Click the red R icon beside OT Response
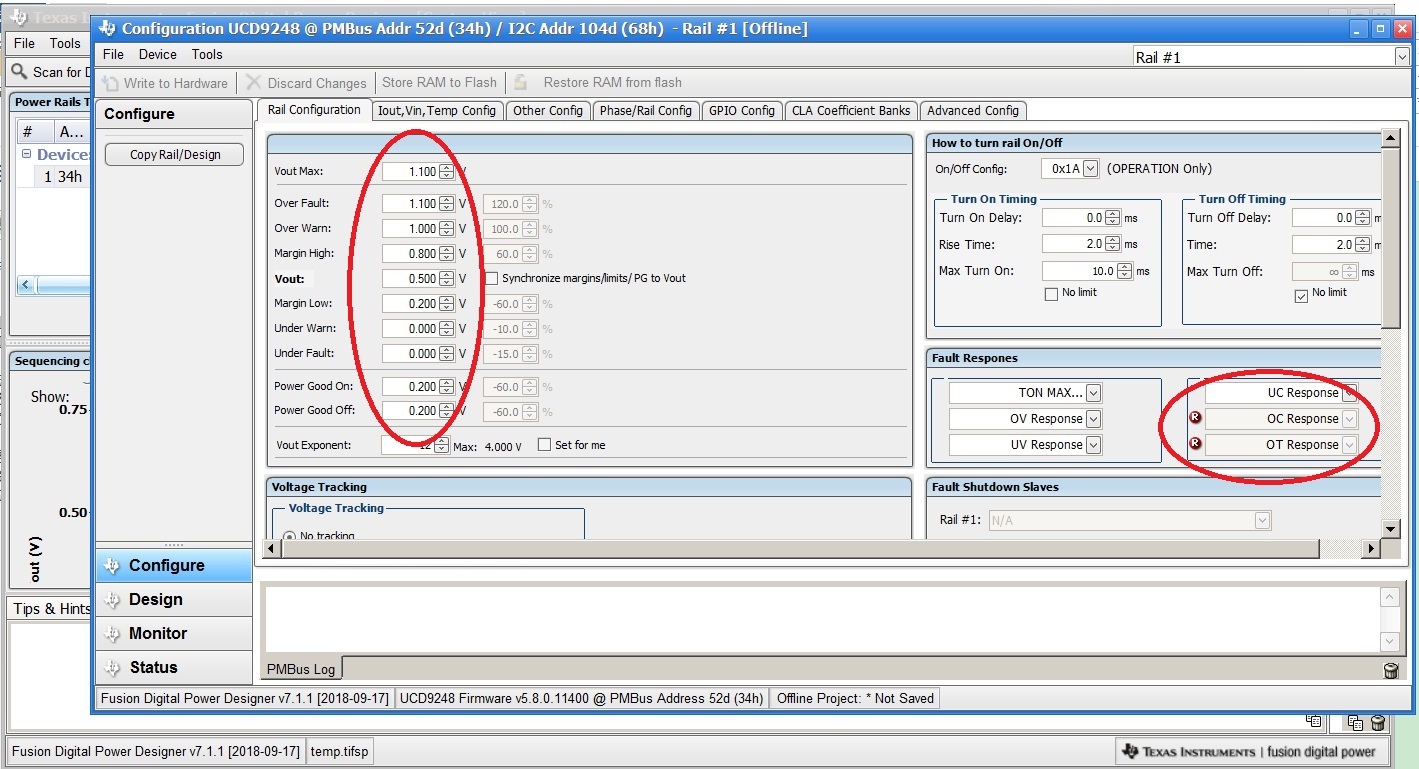Screen dimensions: 1419x769 point(1195,444)
